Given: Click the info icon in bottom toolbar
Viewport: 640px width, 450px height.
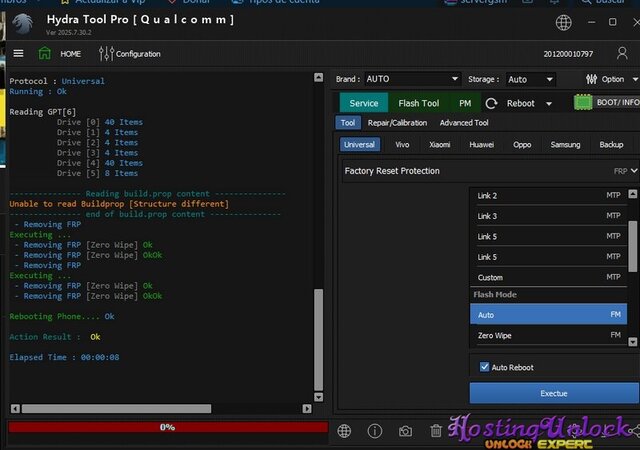Looking at the screenshot, I should coord(375,431).
